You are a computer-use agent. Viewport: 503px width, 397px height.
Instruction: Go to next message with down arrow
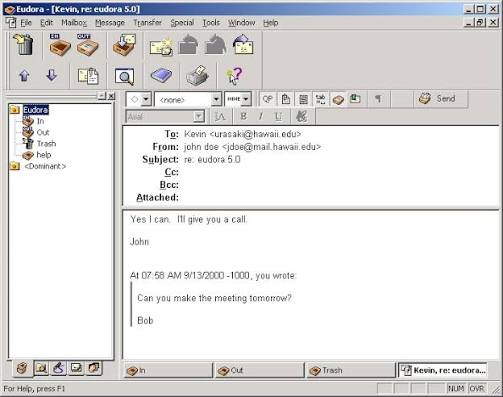[51, 75]
